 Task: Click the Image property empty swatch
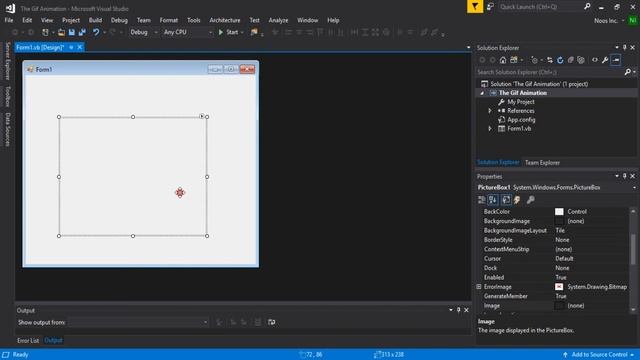point(559,306)
